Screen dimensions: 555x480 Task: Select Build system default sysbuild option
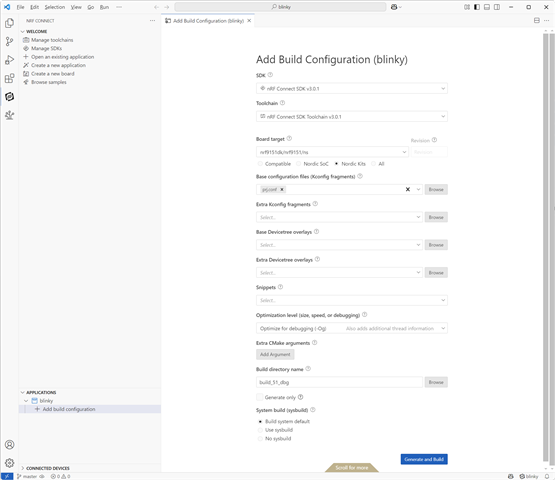click(x=261, y=421)
